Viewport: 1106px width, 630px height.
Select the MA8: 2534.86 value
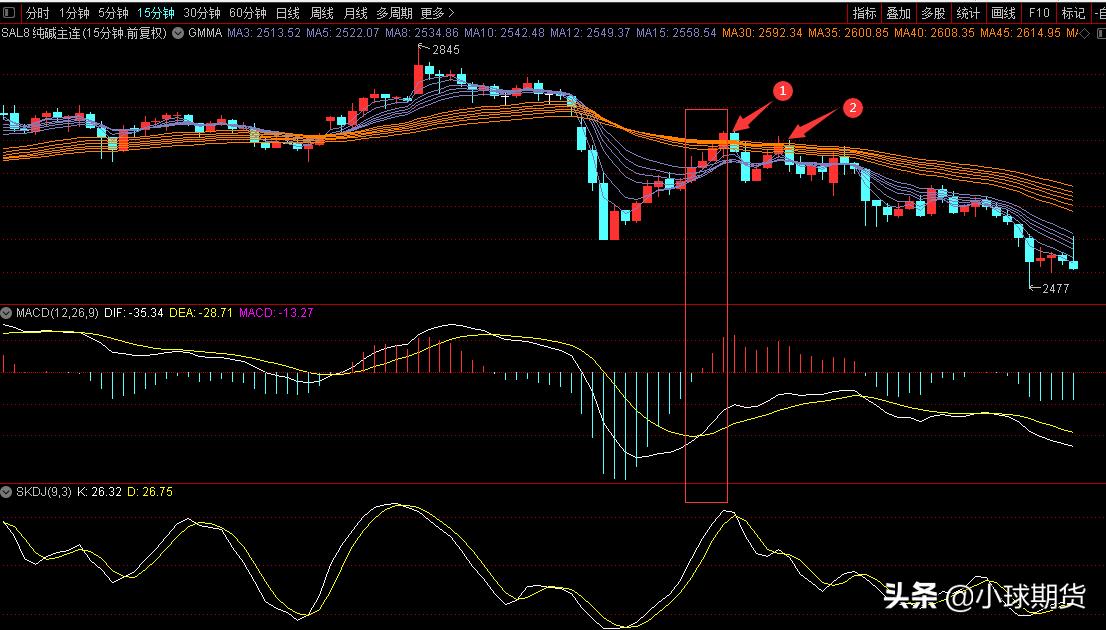point(422,32)
